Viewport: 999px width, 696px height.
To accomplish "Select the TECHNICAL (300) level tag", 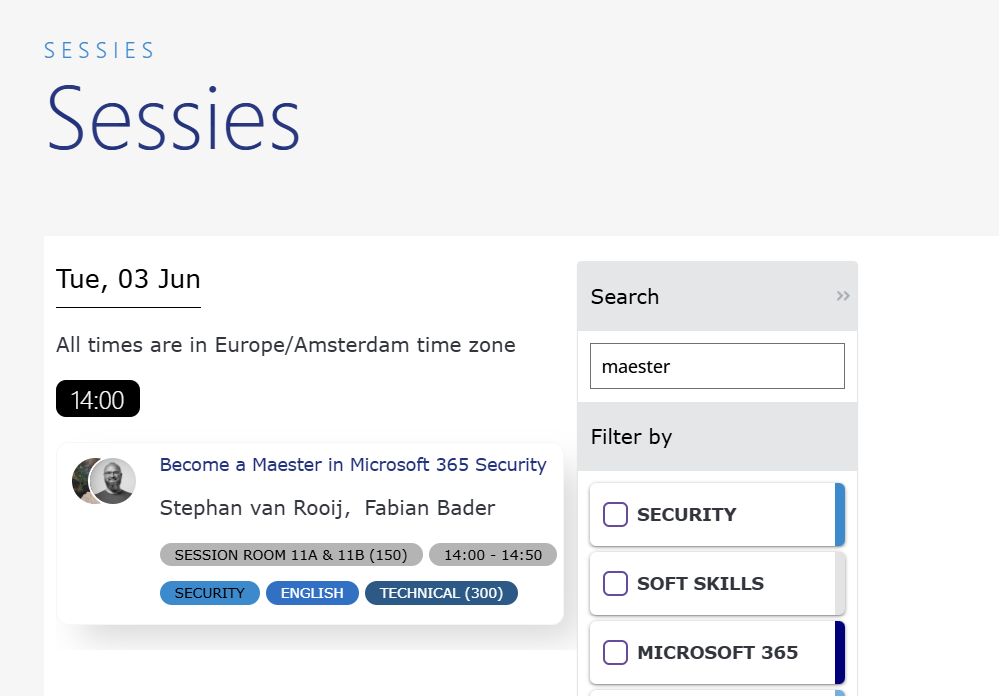I will (x=442, y=593).
